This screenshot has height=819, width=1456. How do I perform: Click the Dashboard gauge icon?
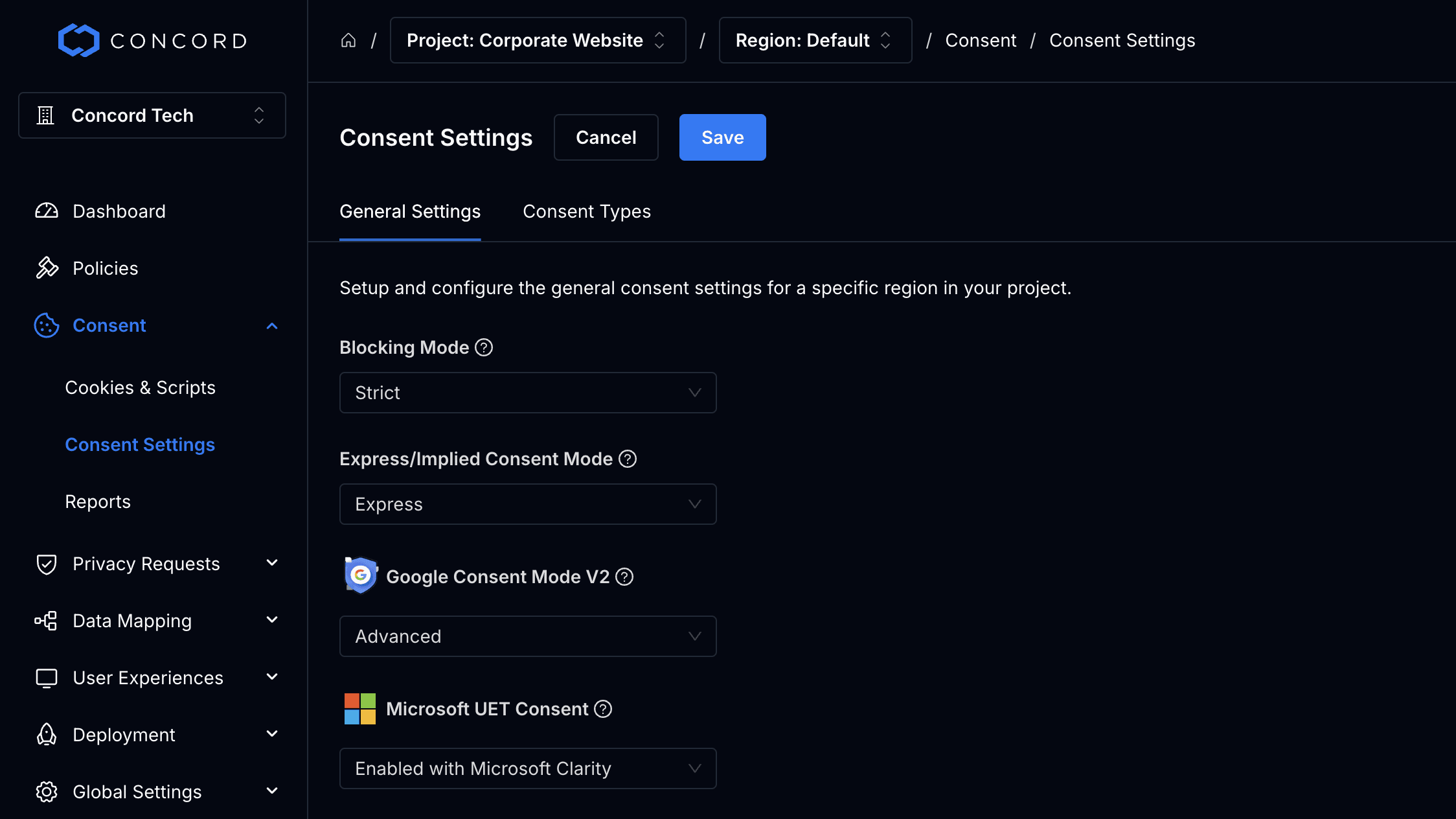[46, 211]
